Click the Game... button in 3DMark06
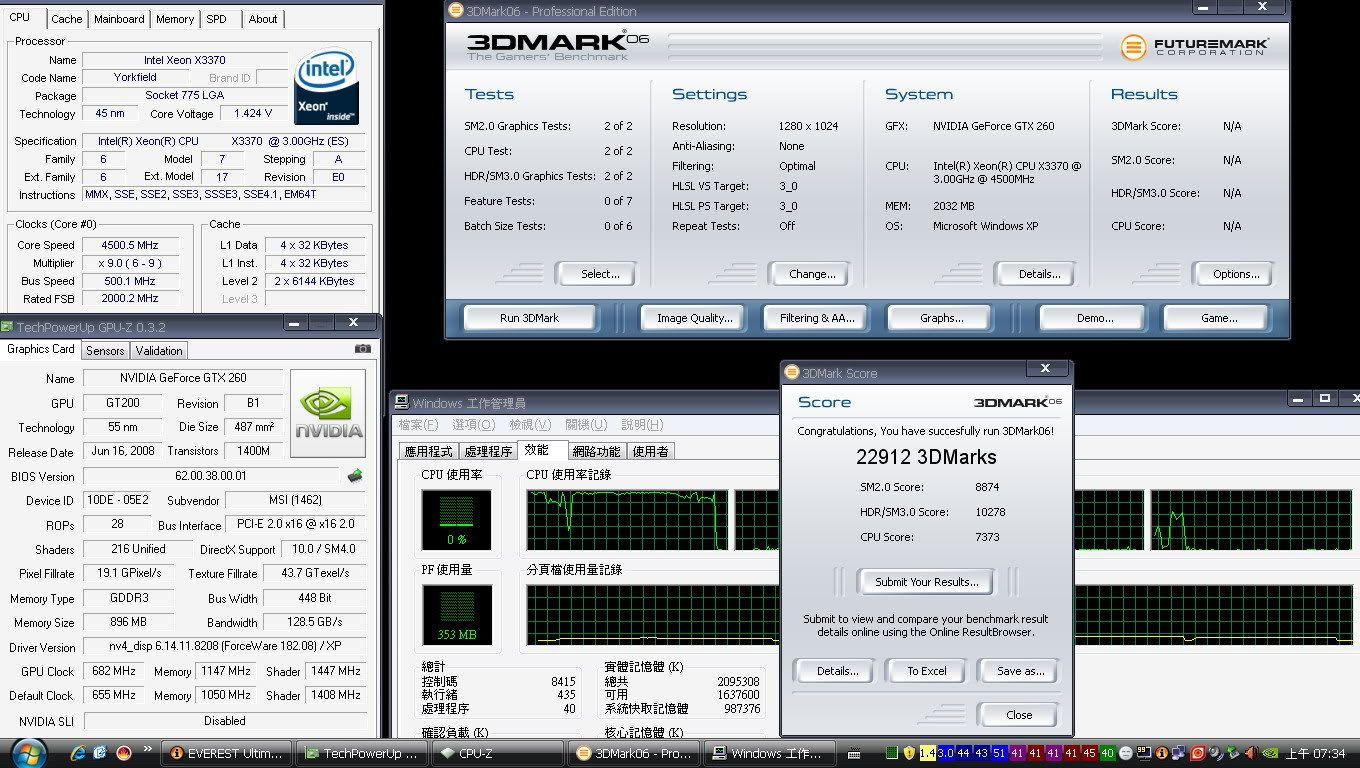Viewport: 1360px width, 768px height. [x=1218, y=318]
